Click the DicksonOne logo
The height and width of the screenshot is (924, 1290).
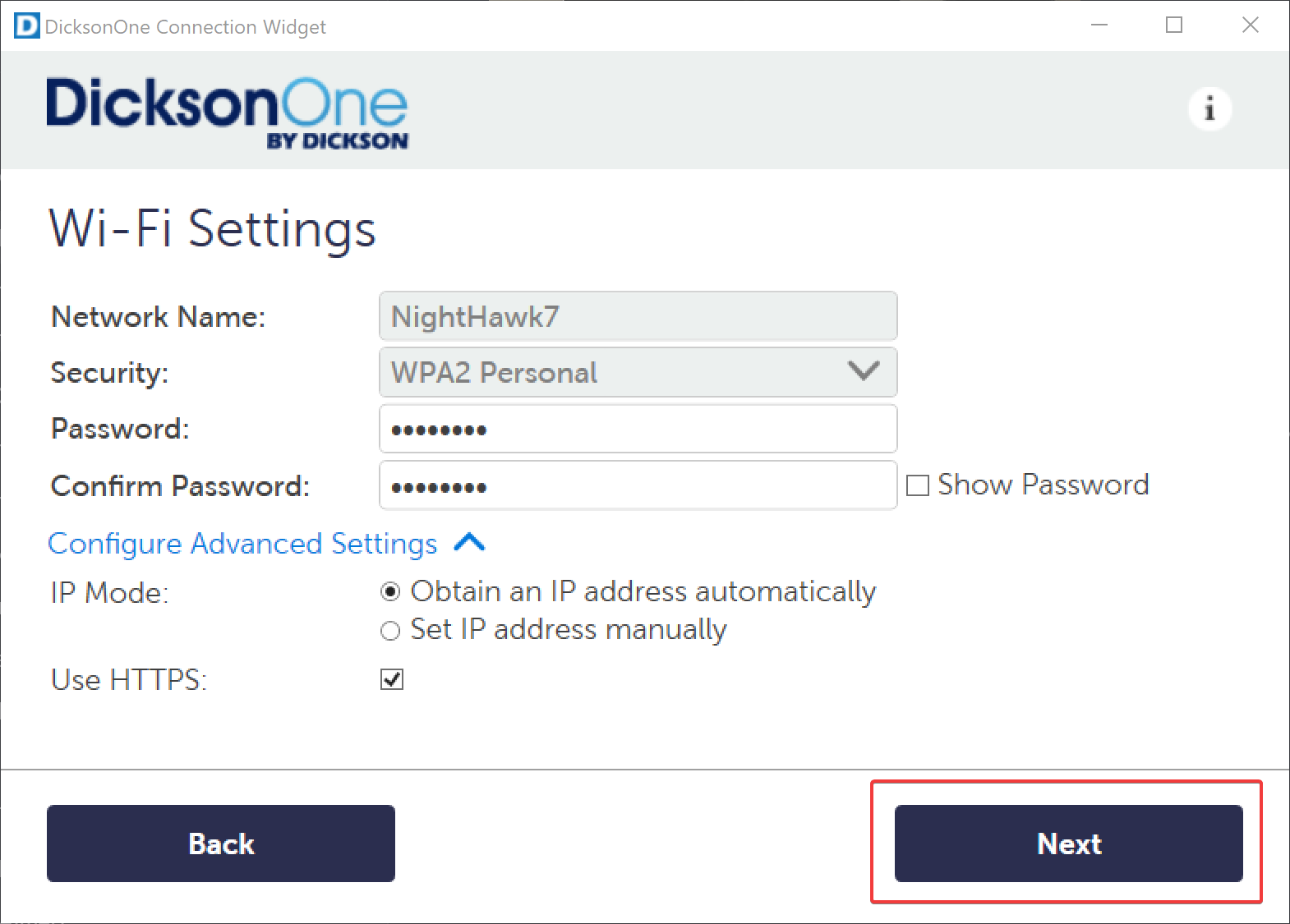coord(226,111)
